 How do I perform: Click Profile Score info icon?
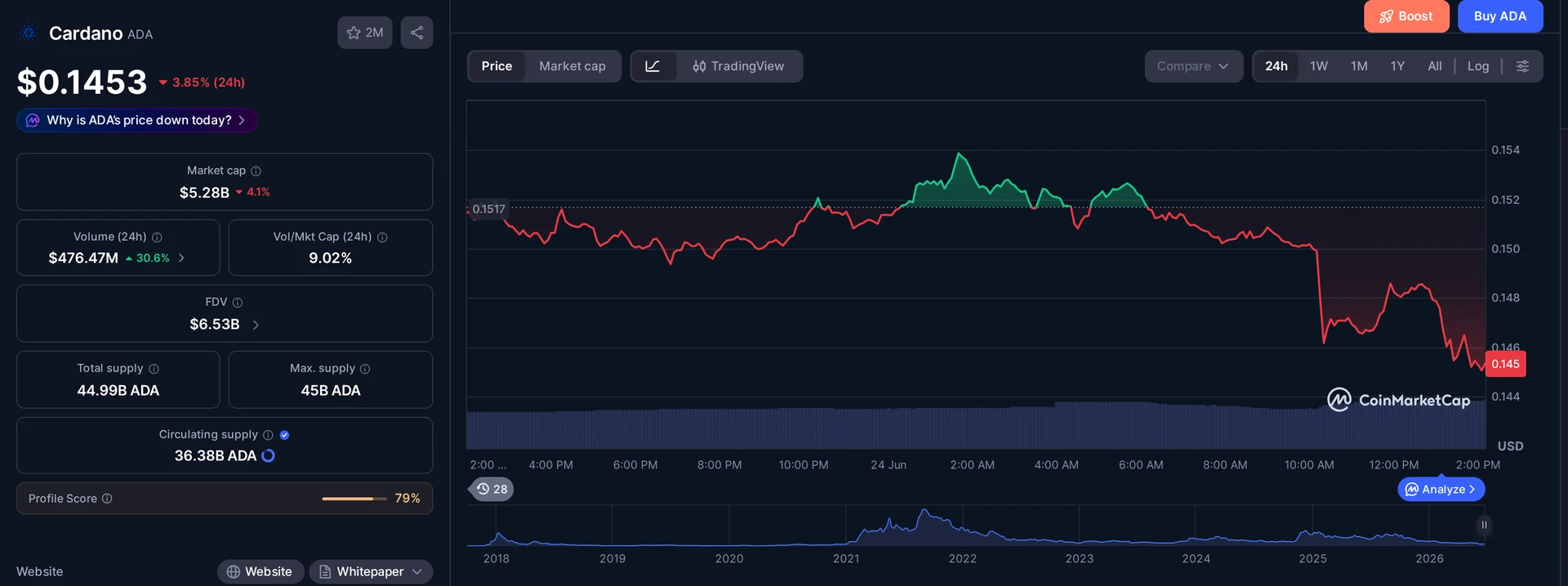(107, 499)
